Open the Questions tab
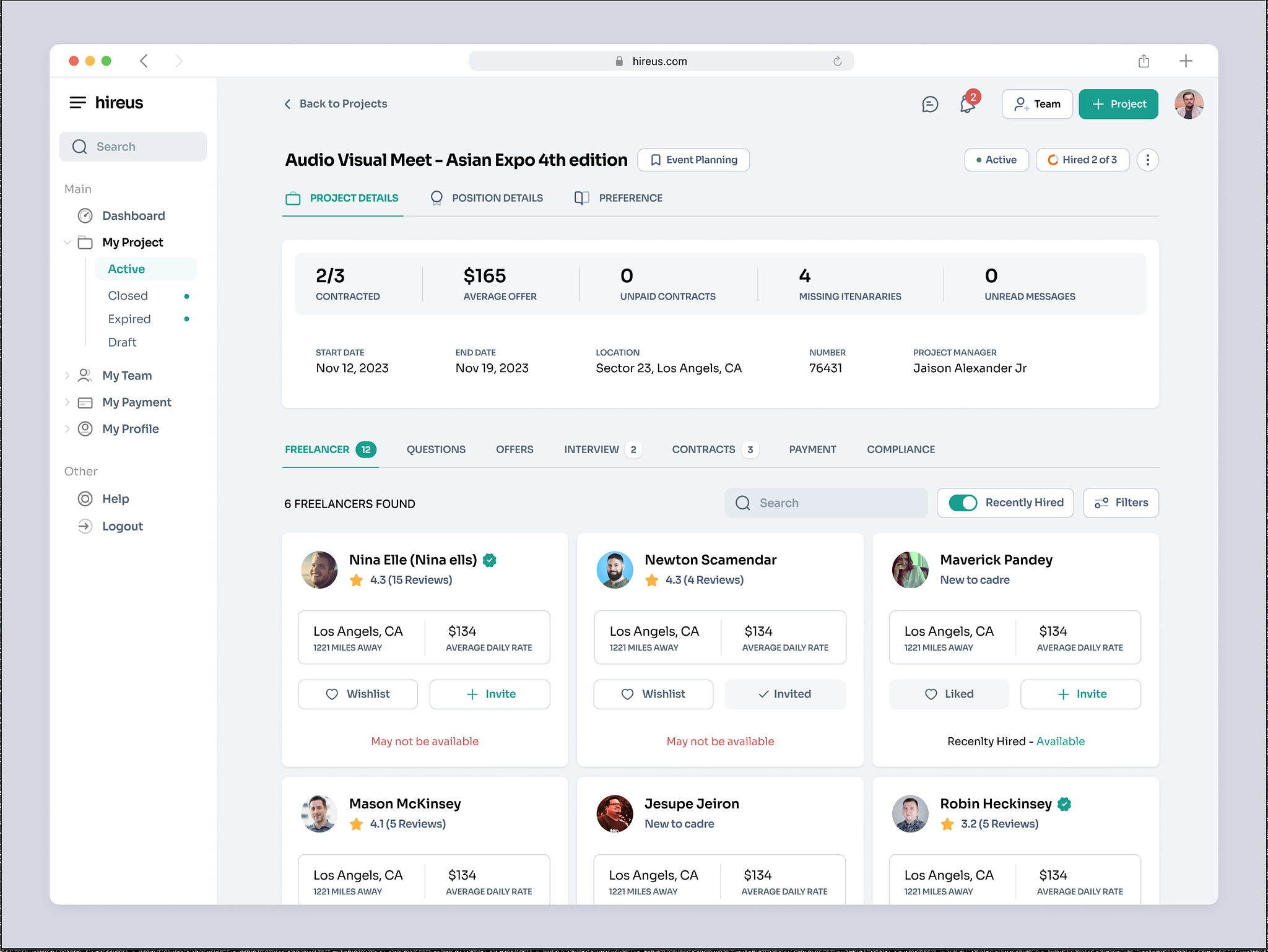The width and height of the screenshot is (1268, 952). click(x=436, y=450)
